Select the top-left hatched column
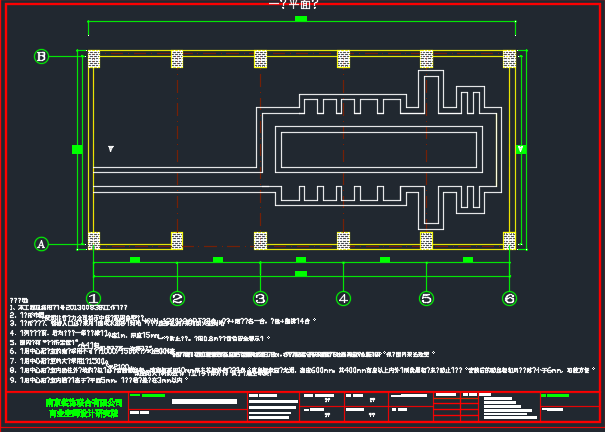Screen dimensions: 605x432 tap(94, 59)
